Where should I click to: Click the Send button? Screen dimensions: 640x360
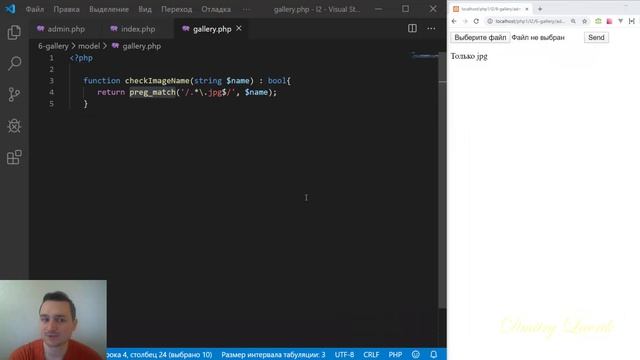point(596,38)
